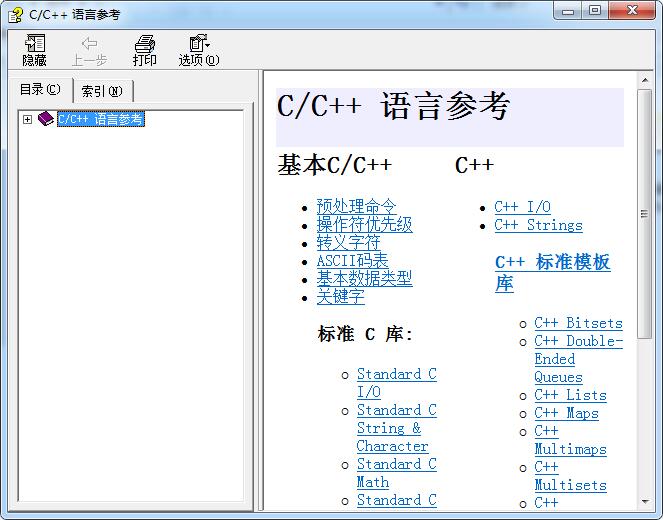Image resolution: width=663 pixels, height=520 pixels.
Task: Open the C++ Maps link
Action: pos(566,413)
